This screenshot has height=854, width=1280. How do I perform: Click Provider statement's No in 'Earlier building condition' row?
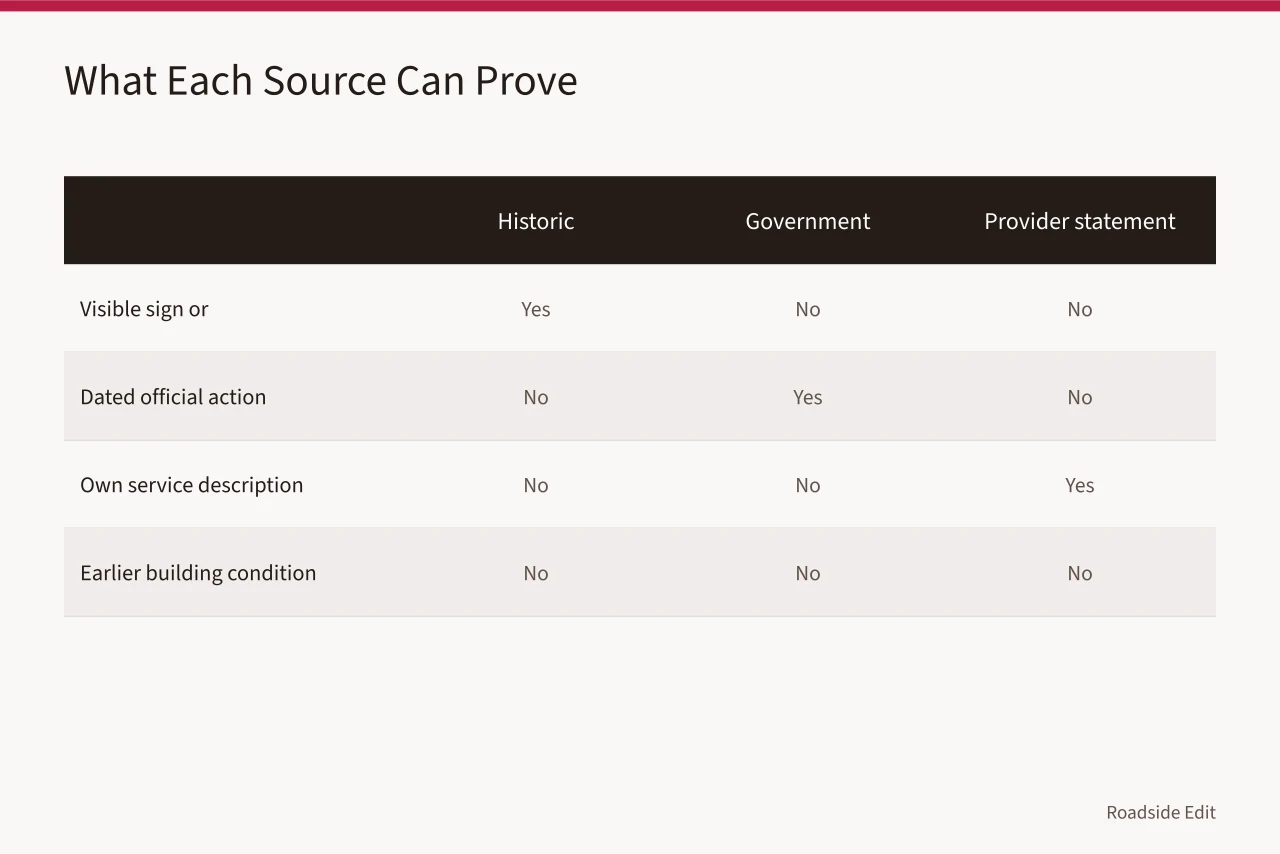point(1080,573)
